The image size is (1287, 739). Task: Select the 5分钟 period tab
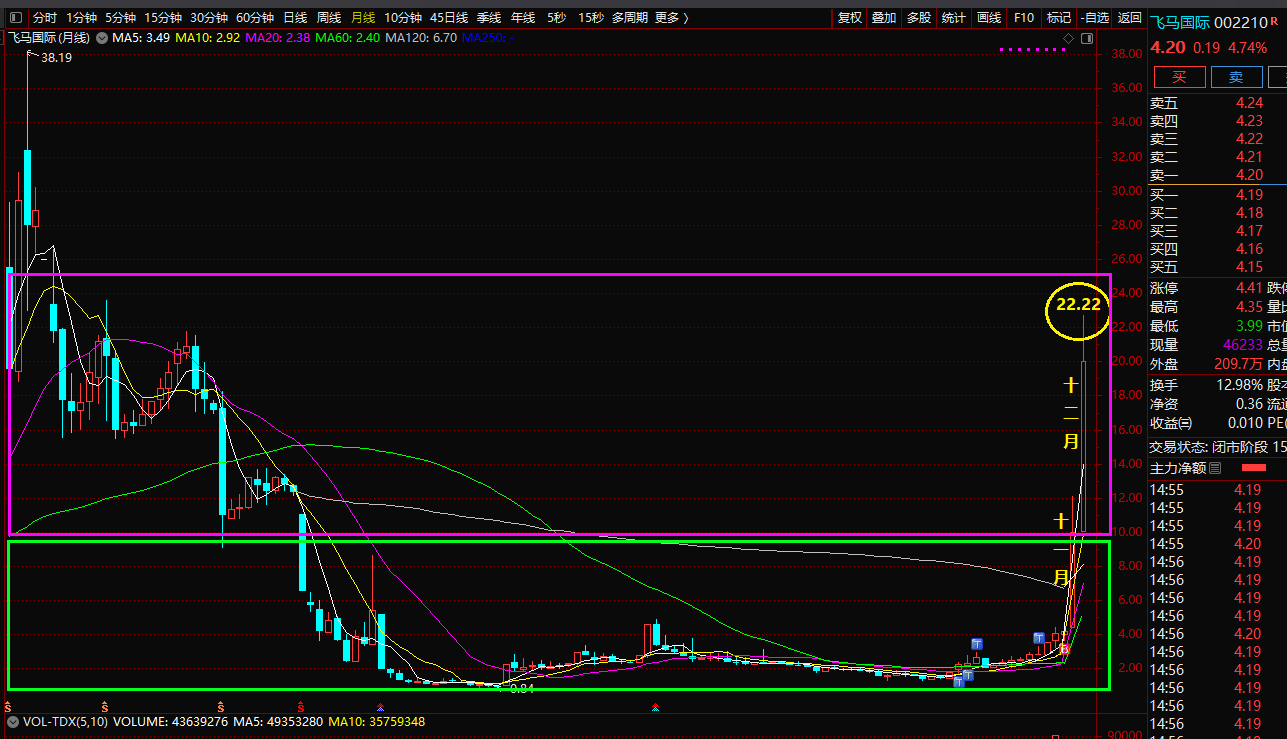[121, 18]
